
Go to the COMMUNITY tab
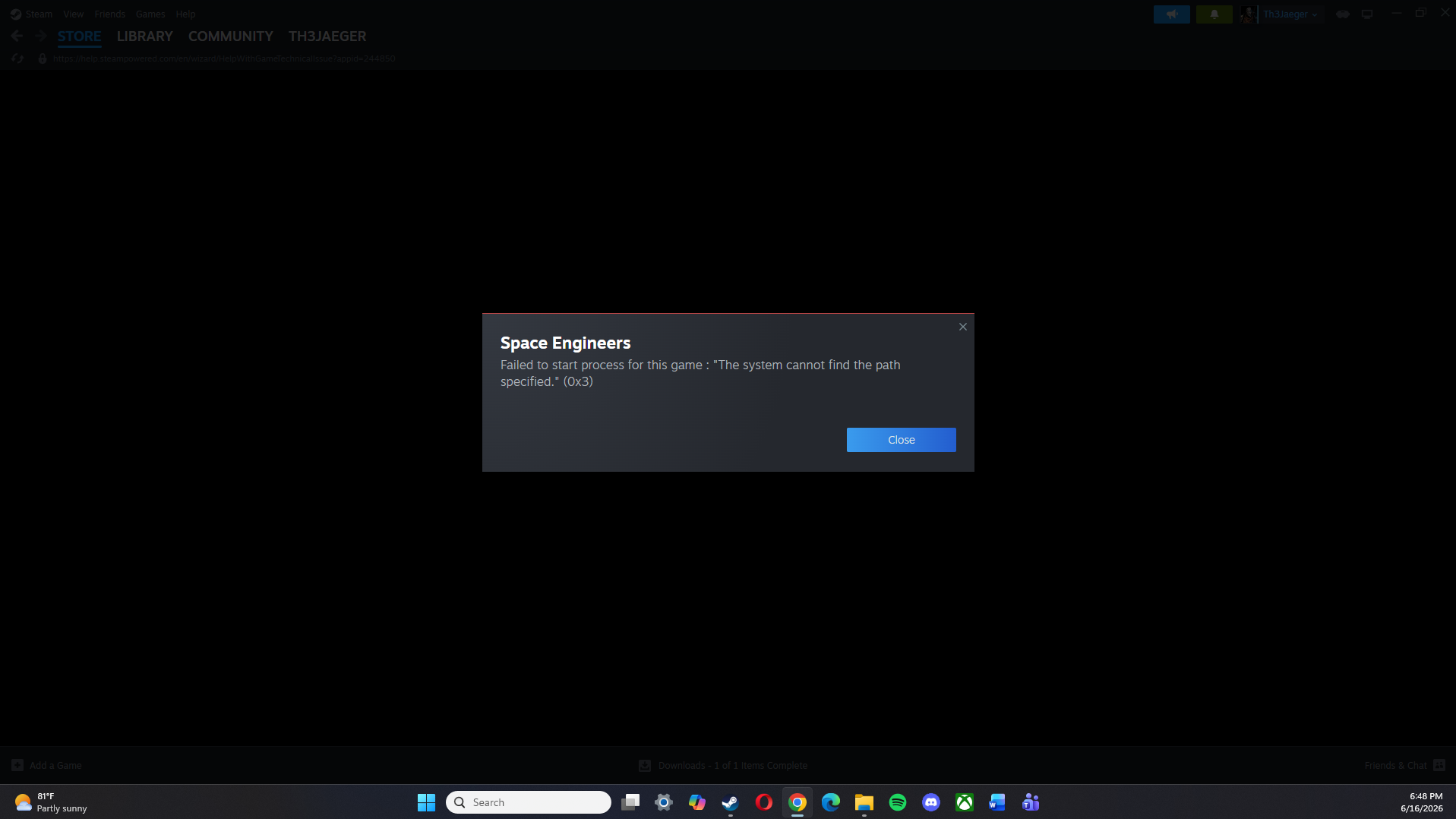tap(230, 36)
